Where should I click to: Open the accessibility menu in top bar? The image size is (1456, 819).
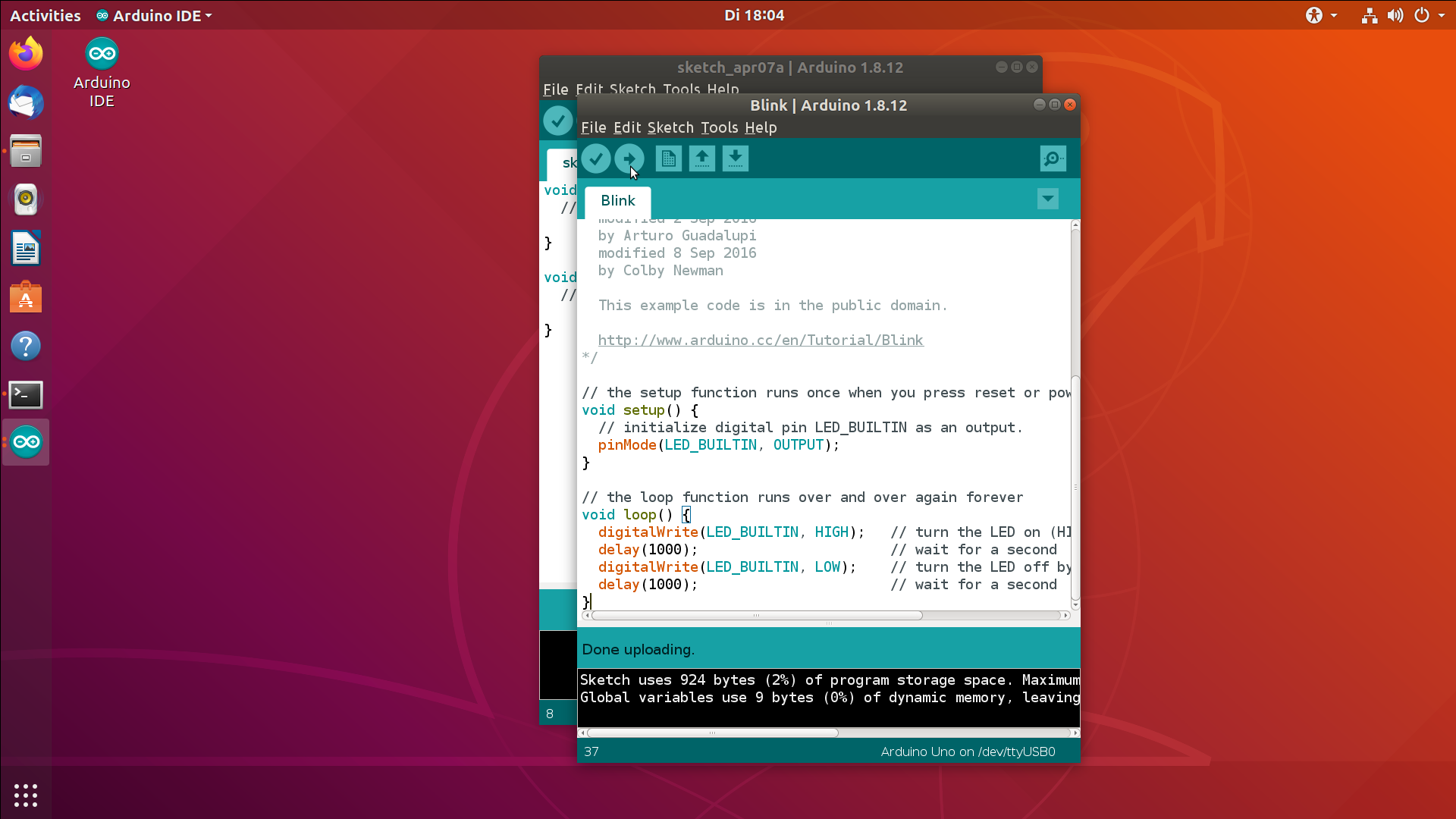coord(1321,15)
